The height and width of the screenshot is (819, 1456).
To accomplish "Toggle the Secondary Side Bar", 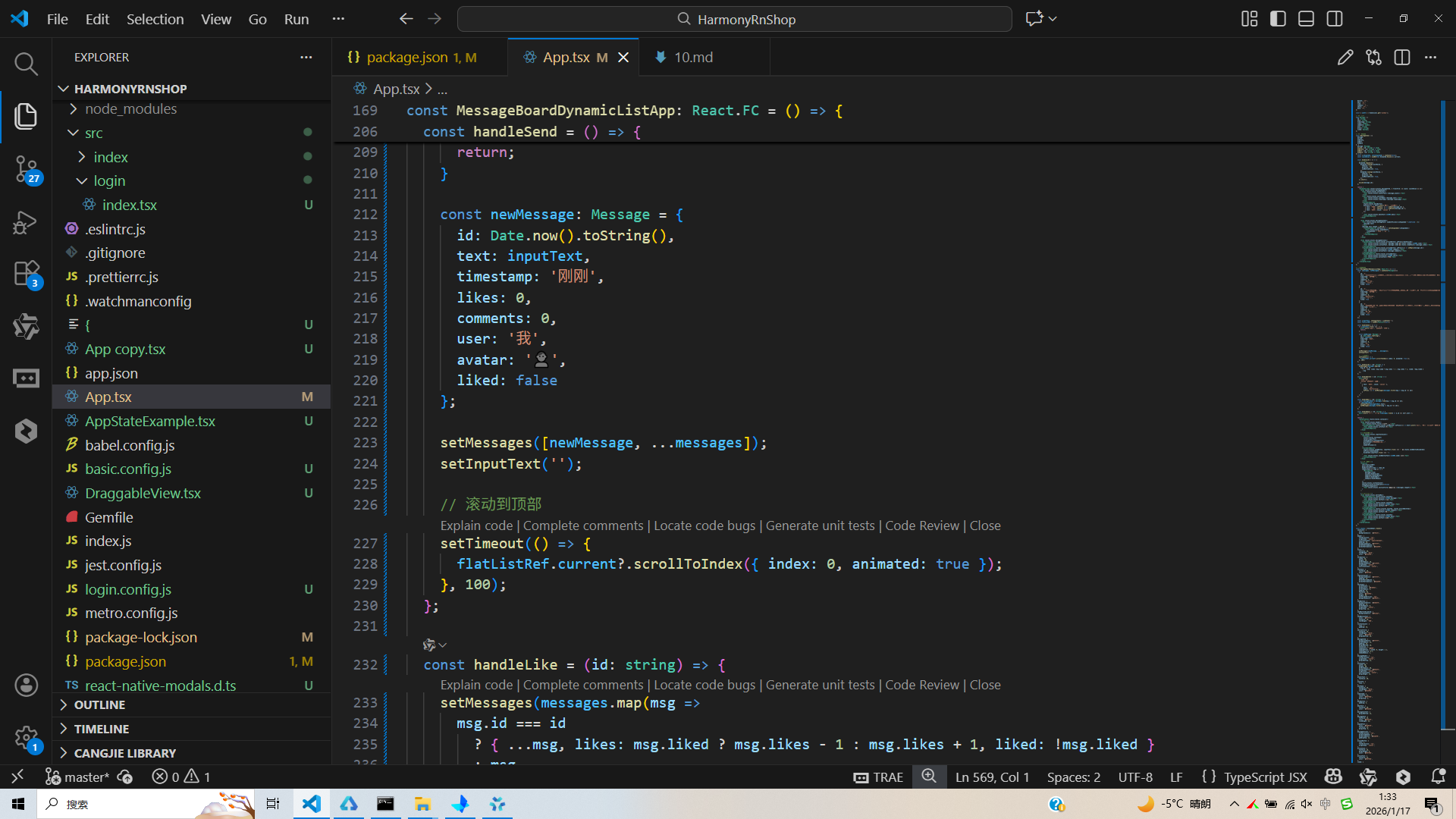I will 1335,19.
